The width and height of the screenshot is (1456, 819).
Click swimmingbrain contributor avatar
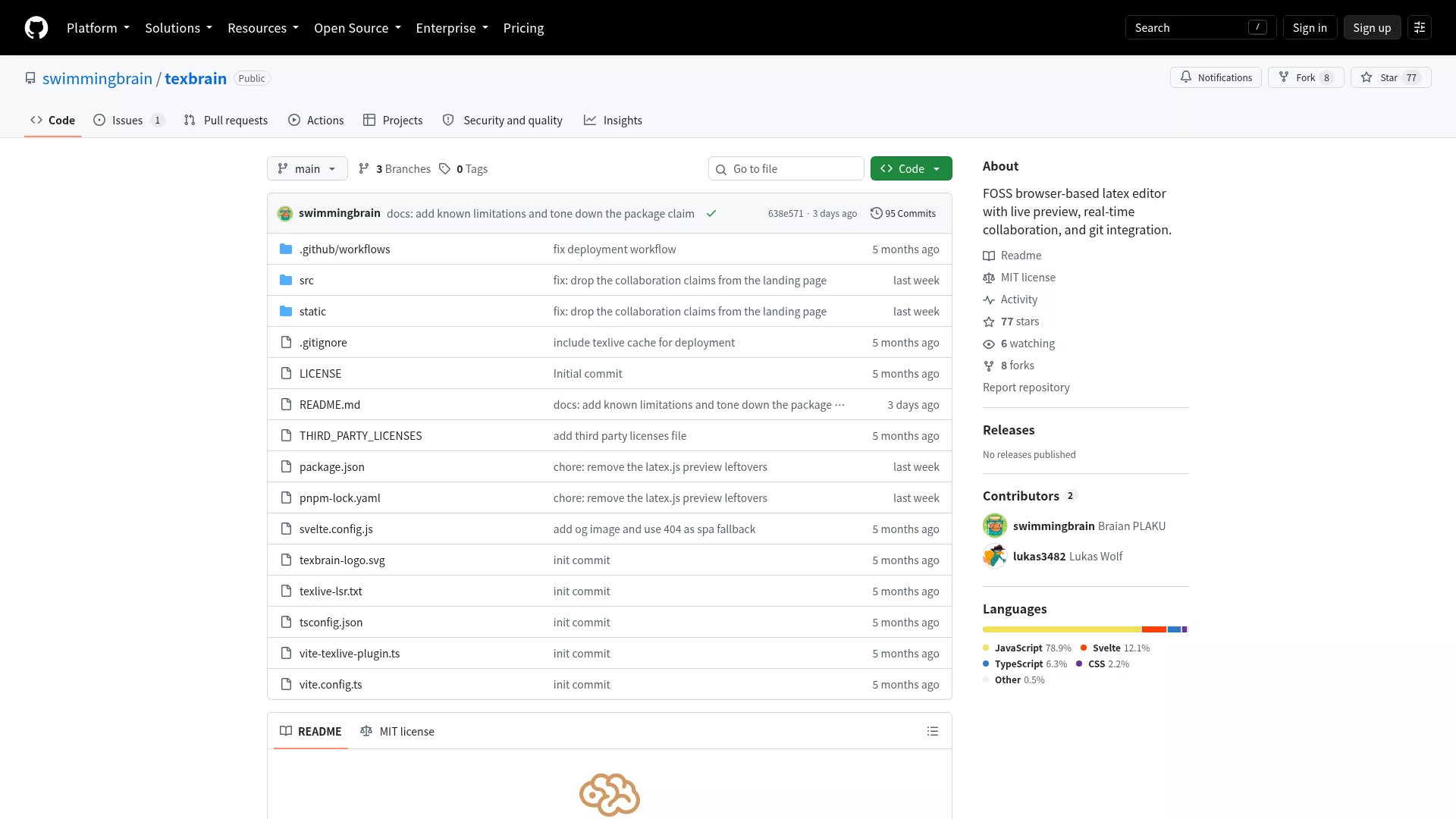(x=995, y=526)
